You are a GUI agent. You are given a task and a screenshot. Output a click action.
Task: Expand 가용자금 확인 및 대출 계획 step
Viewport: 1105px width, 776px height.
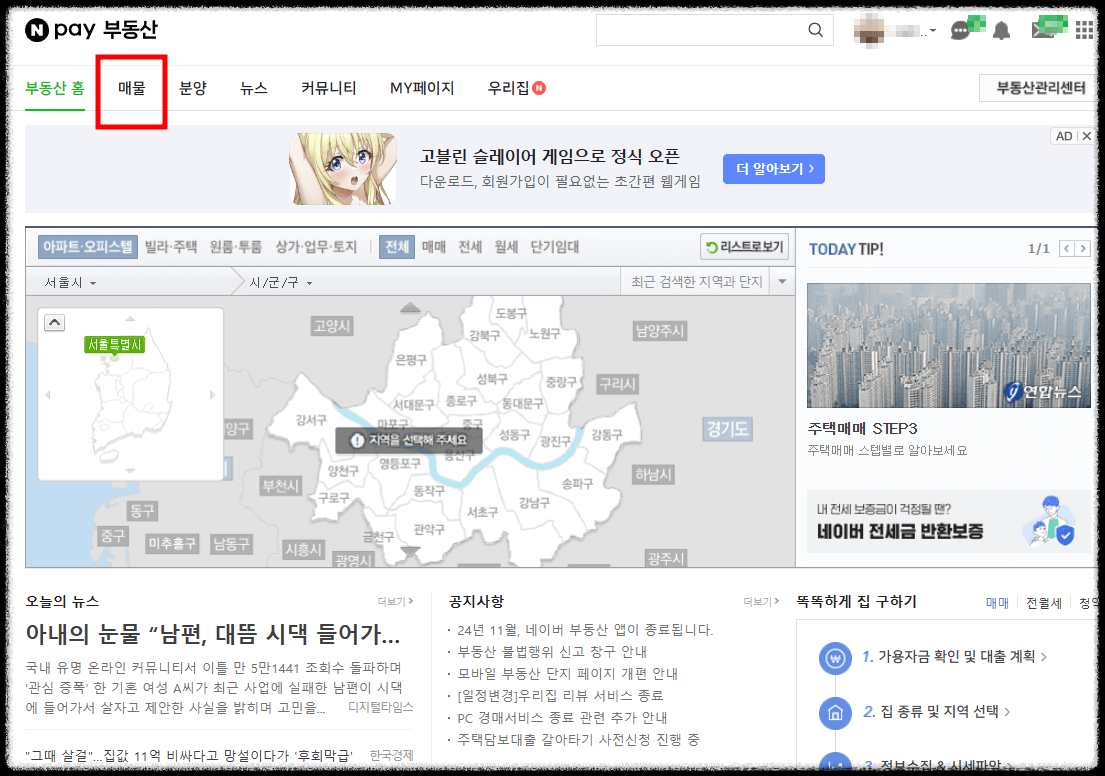pos(954,657)
